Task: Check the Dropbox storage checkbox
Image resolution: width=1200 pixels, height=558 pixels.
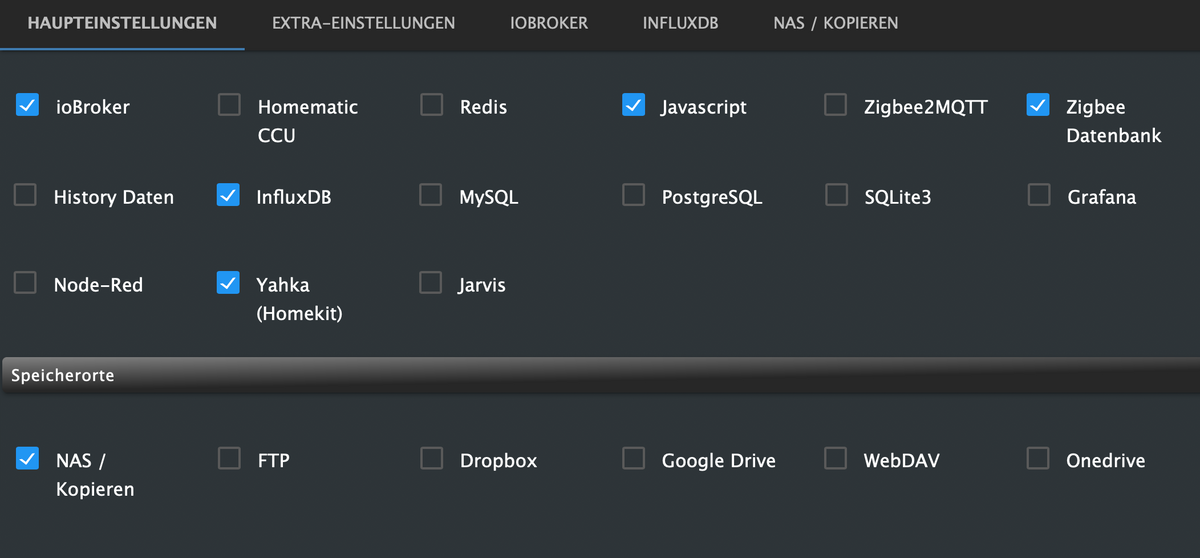Action: (x=431, y=458)
